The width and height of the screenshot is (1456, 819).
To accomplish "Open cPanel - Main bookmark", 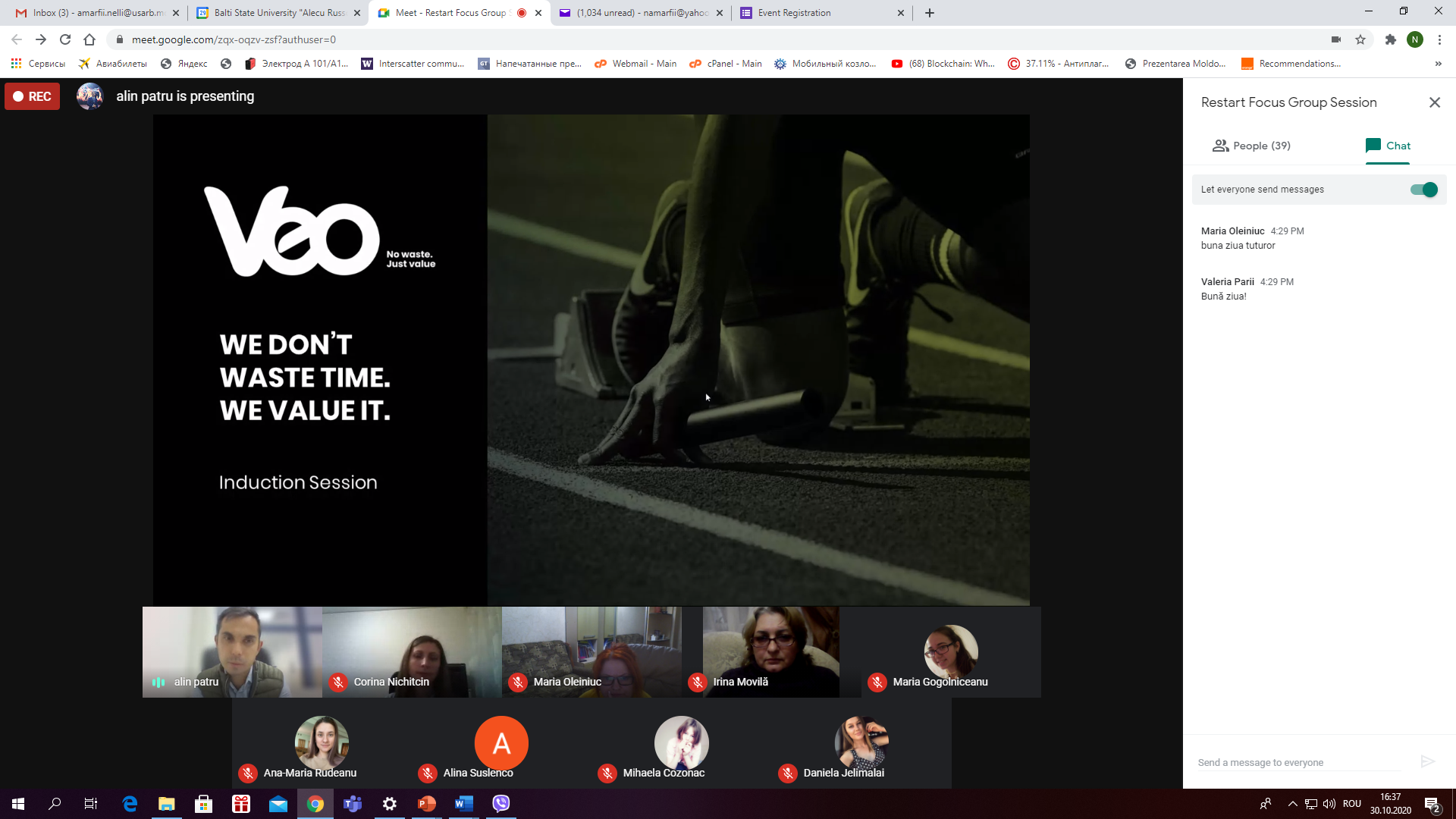I will tap(726, 64).
